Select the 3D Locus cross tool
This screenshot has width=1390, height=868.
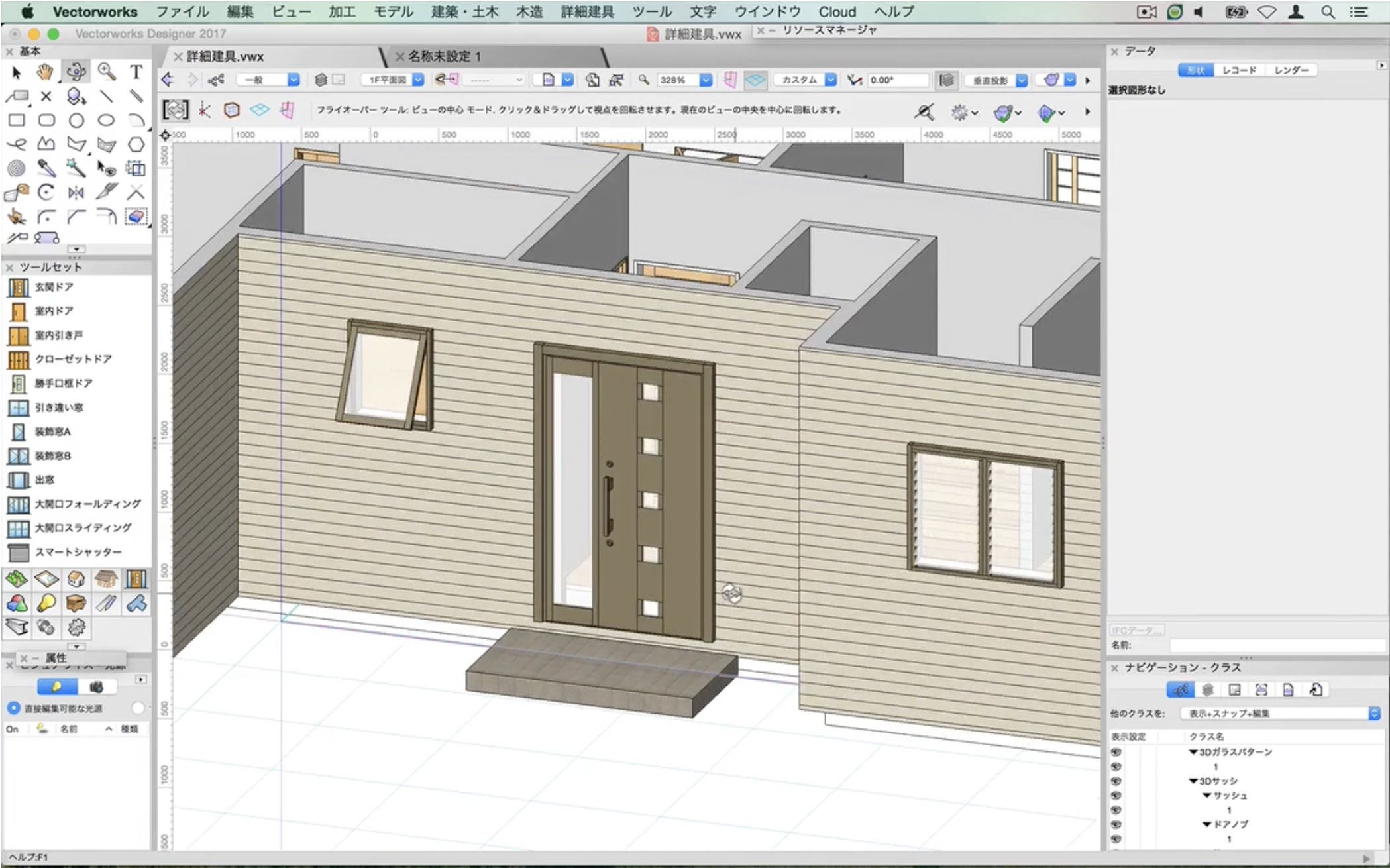[46, 96]
